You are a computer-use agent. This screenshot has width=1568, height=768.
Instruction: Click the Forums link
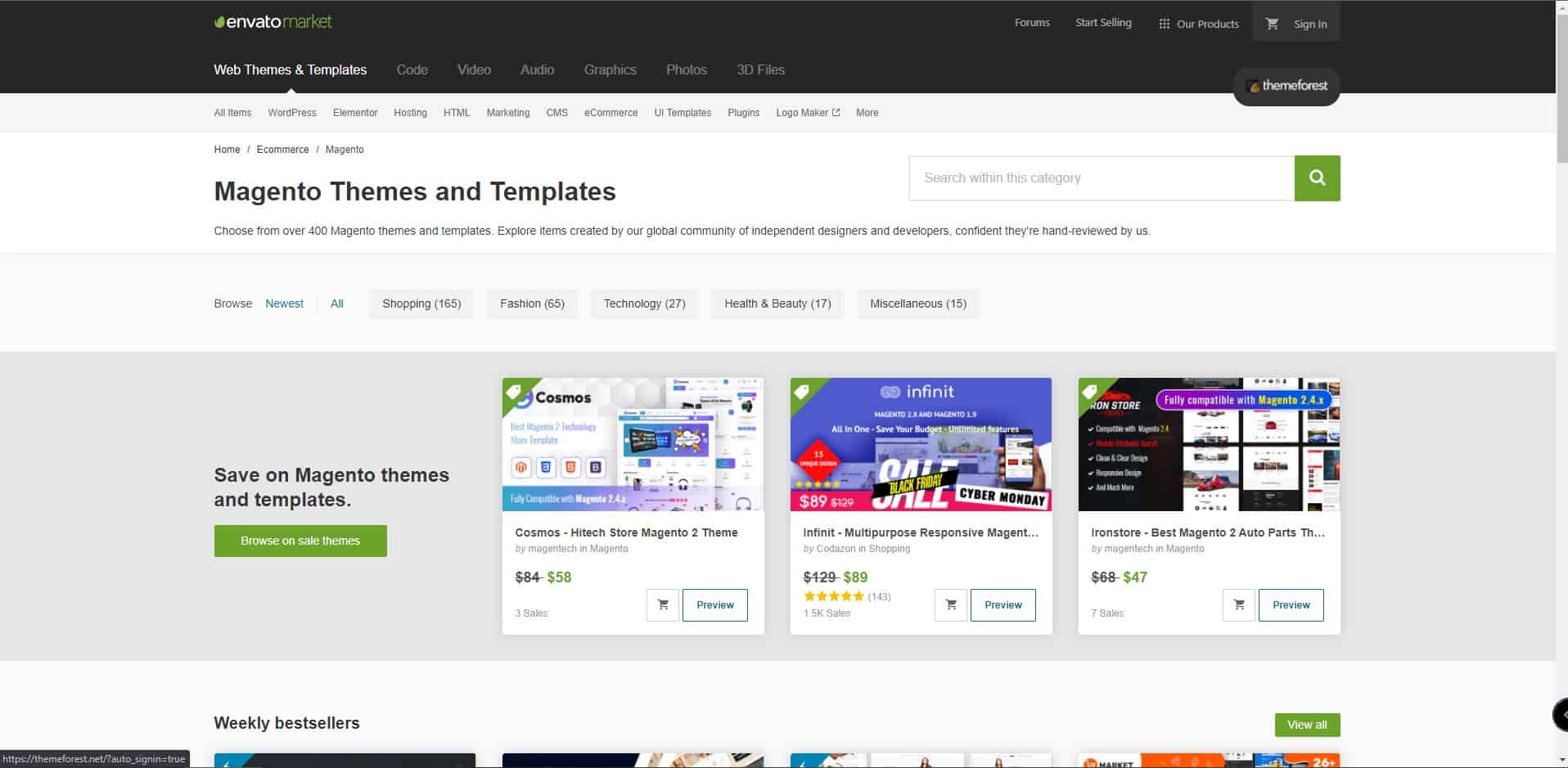(x=1032, y=23)
